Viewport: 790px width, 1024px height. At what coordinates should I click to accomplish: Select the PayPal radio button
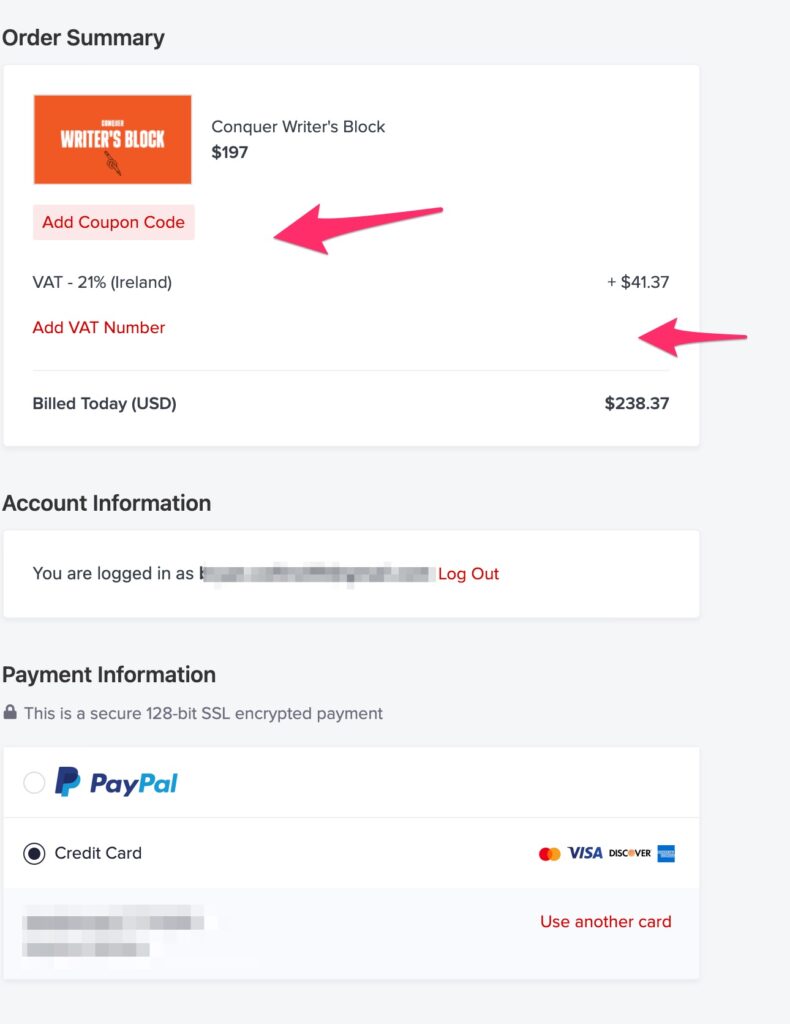click(34, 782)
